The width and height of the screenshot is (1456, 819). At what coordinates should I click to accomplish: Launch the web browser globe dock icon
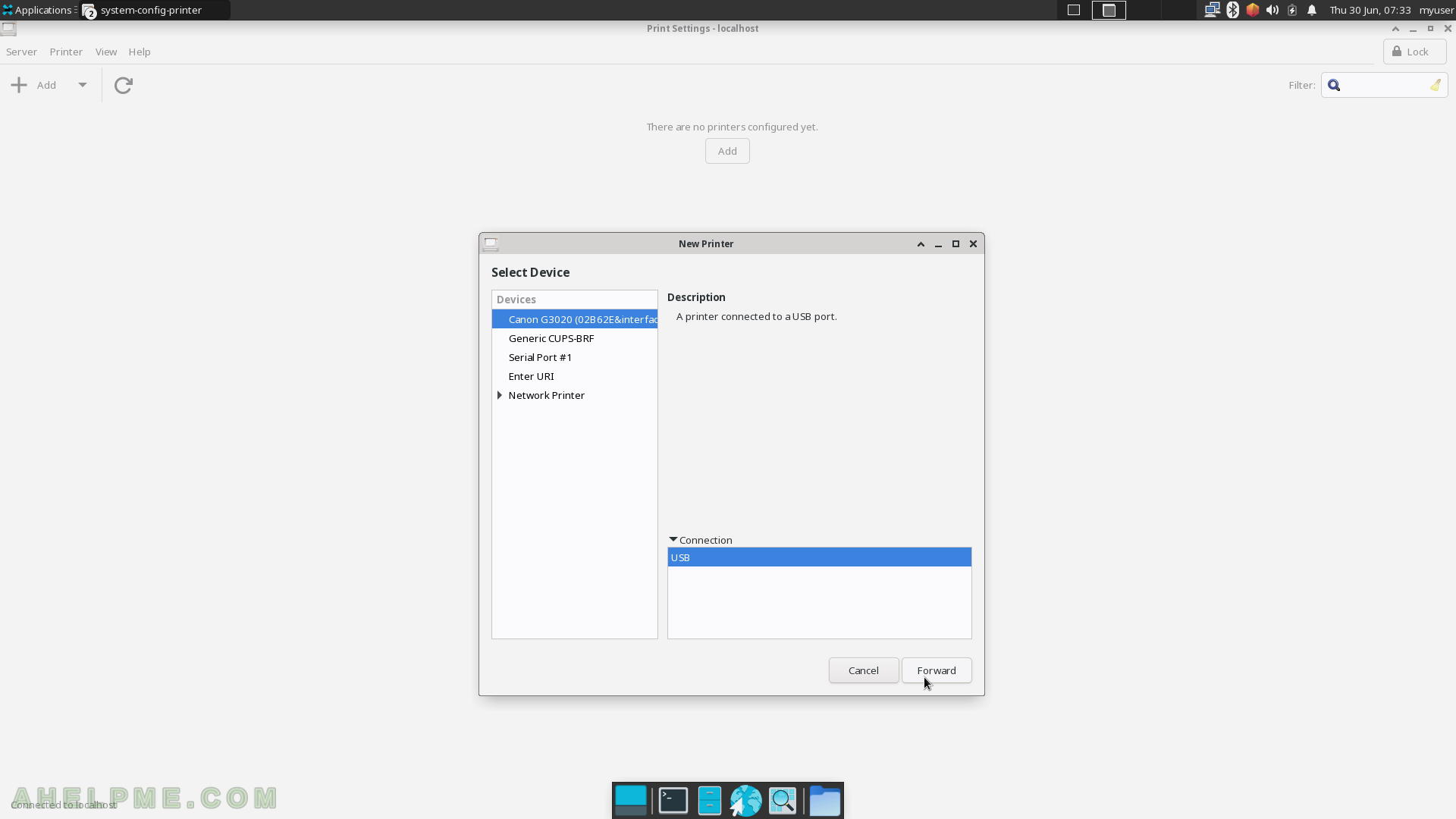[x=745, y=801]
